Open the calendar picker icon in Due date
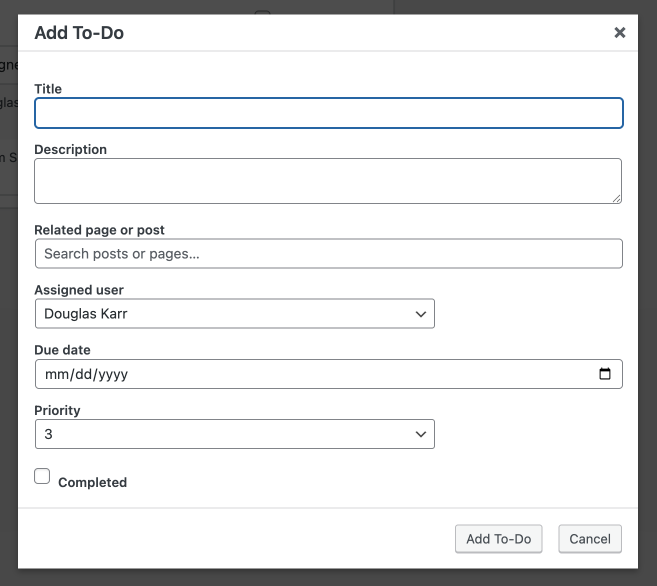This screenshot has height=586, width=657. pyautogui.click(x=605, y=374)
